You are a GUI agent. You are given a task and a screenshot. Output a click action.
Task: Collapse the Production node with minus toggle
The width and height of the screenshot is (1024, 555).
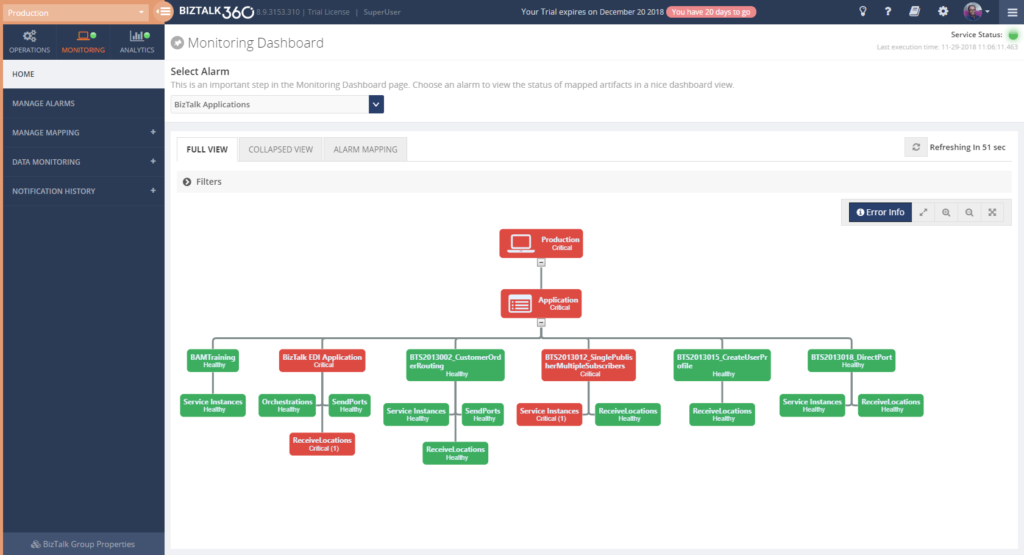(x=541, y=262)
